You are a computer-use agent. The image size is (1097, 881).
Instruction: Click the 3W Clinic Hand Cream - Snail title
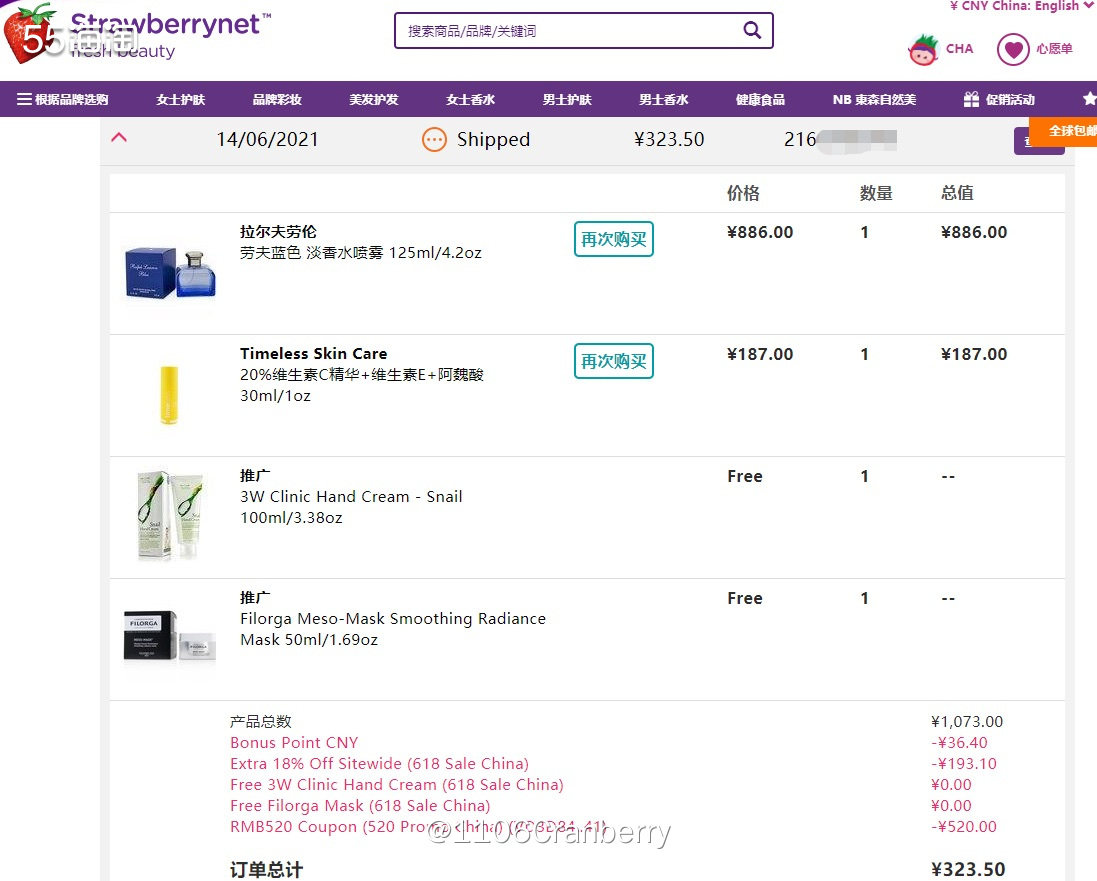[x=351, y=497]
